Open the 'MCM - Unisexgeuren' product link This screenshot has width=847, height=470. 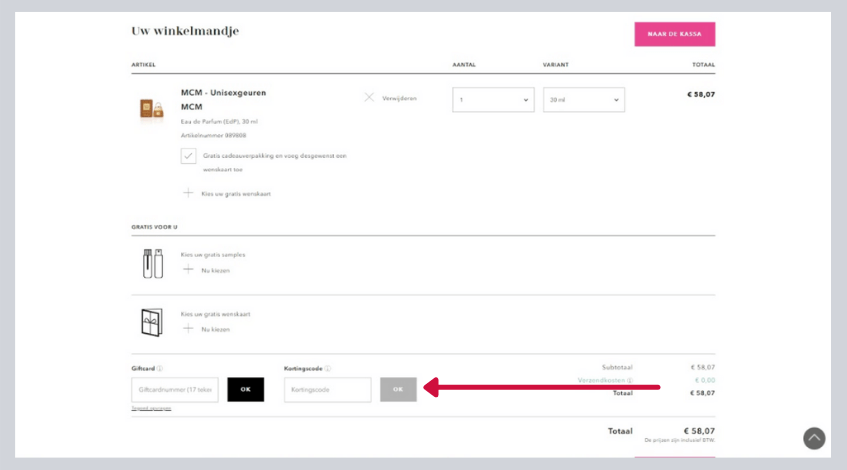click(x=223, y=92)
